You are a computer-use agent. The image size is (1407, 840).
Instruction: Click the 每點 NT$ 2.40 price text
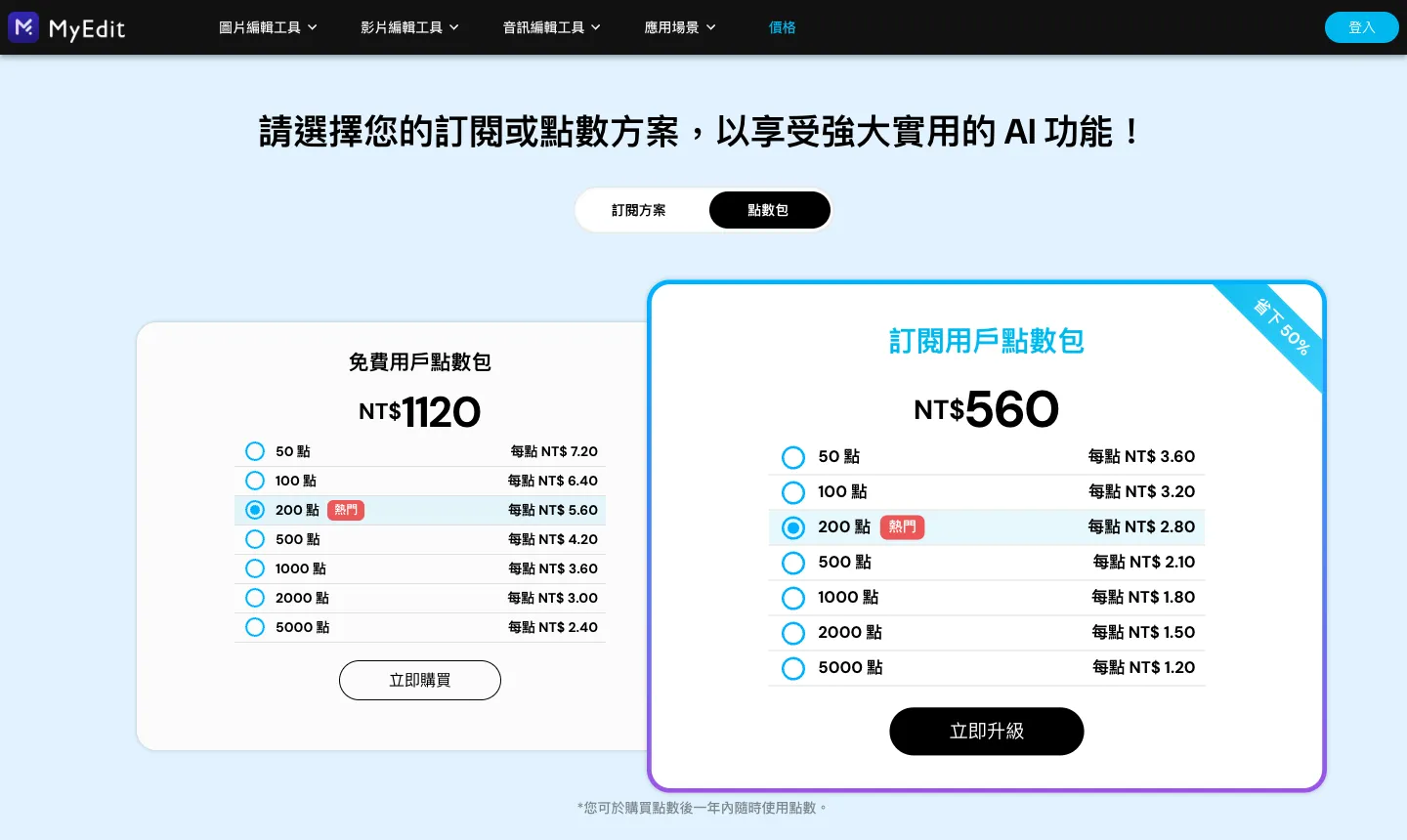click(553, 627)
